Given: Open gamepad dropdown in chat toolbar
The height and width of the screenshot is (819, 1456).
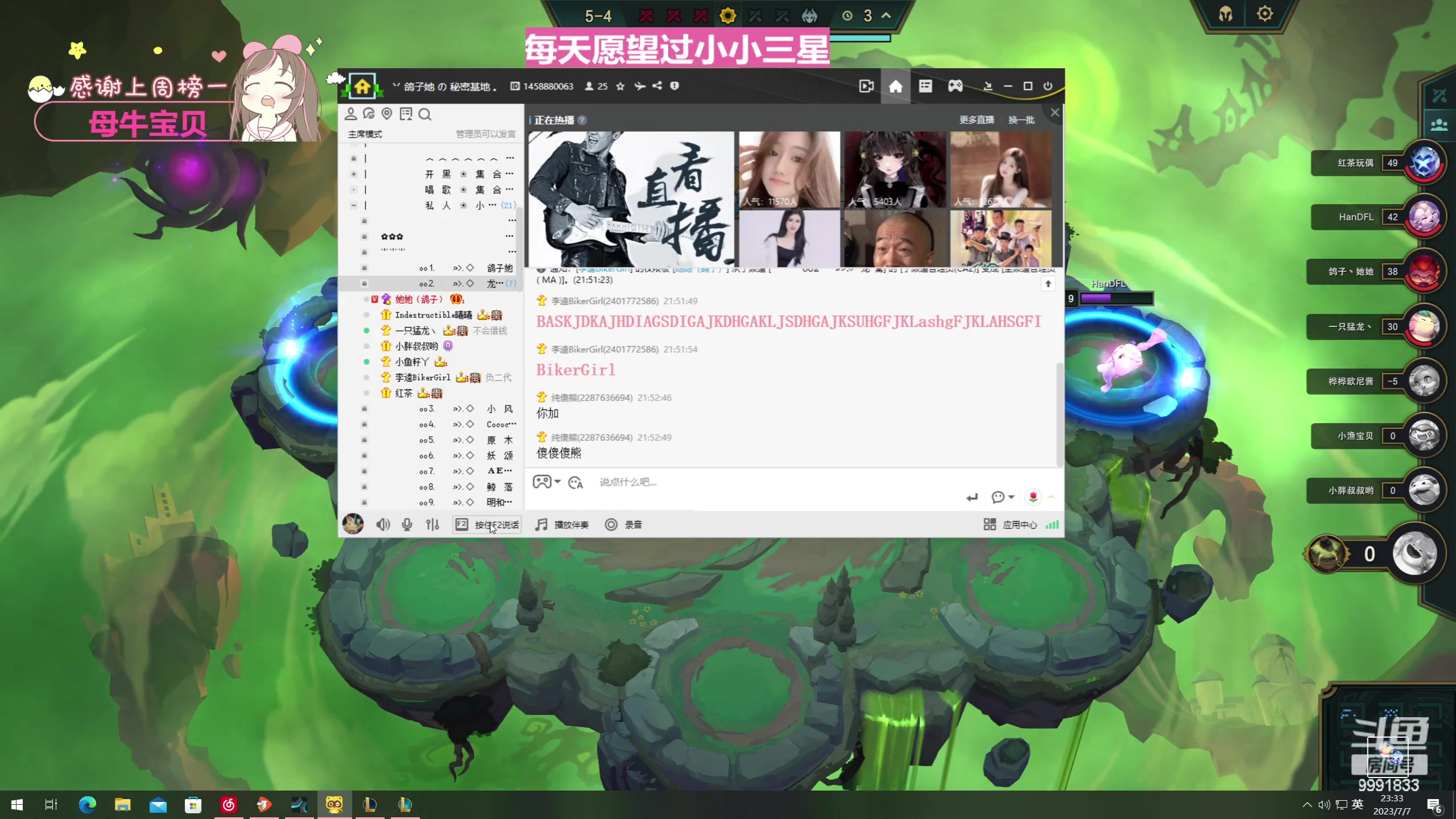Looking at the screenshot, I should [x=547, y=482].
